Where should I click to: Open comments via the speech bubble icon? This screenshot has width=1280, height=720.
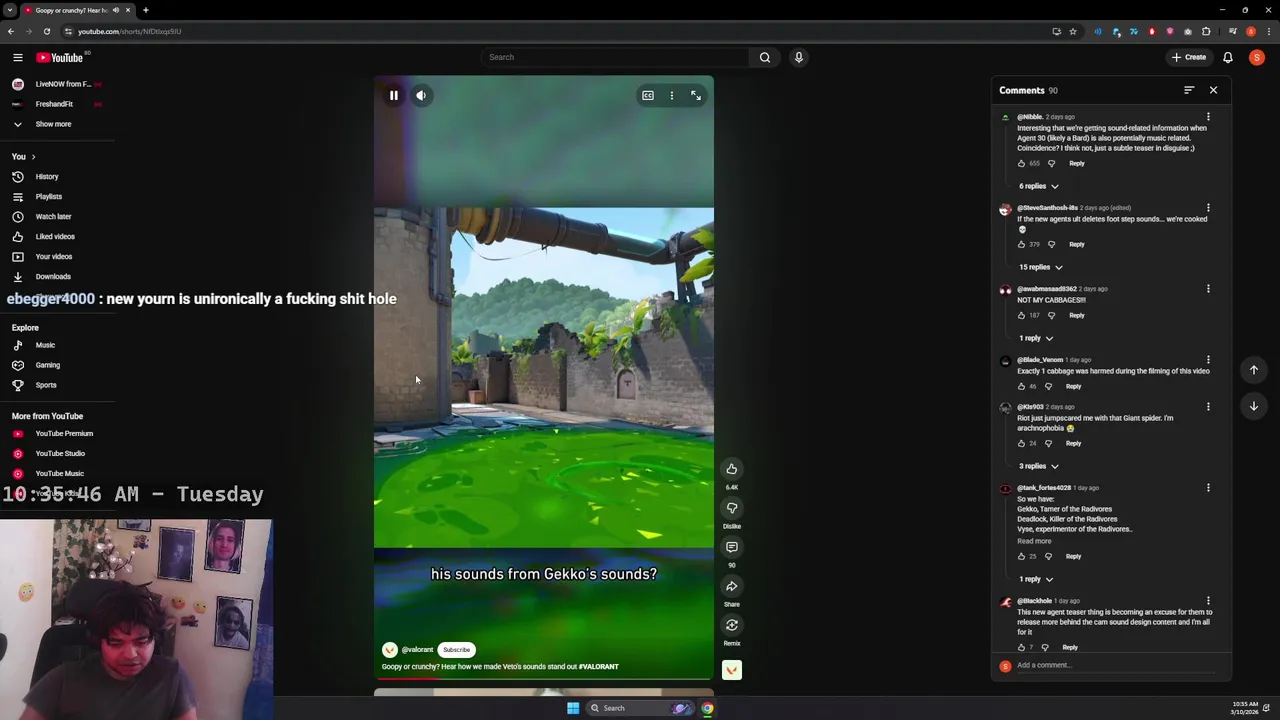pyautogui.click(x=732, y=547)
